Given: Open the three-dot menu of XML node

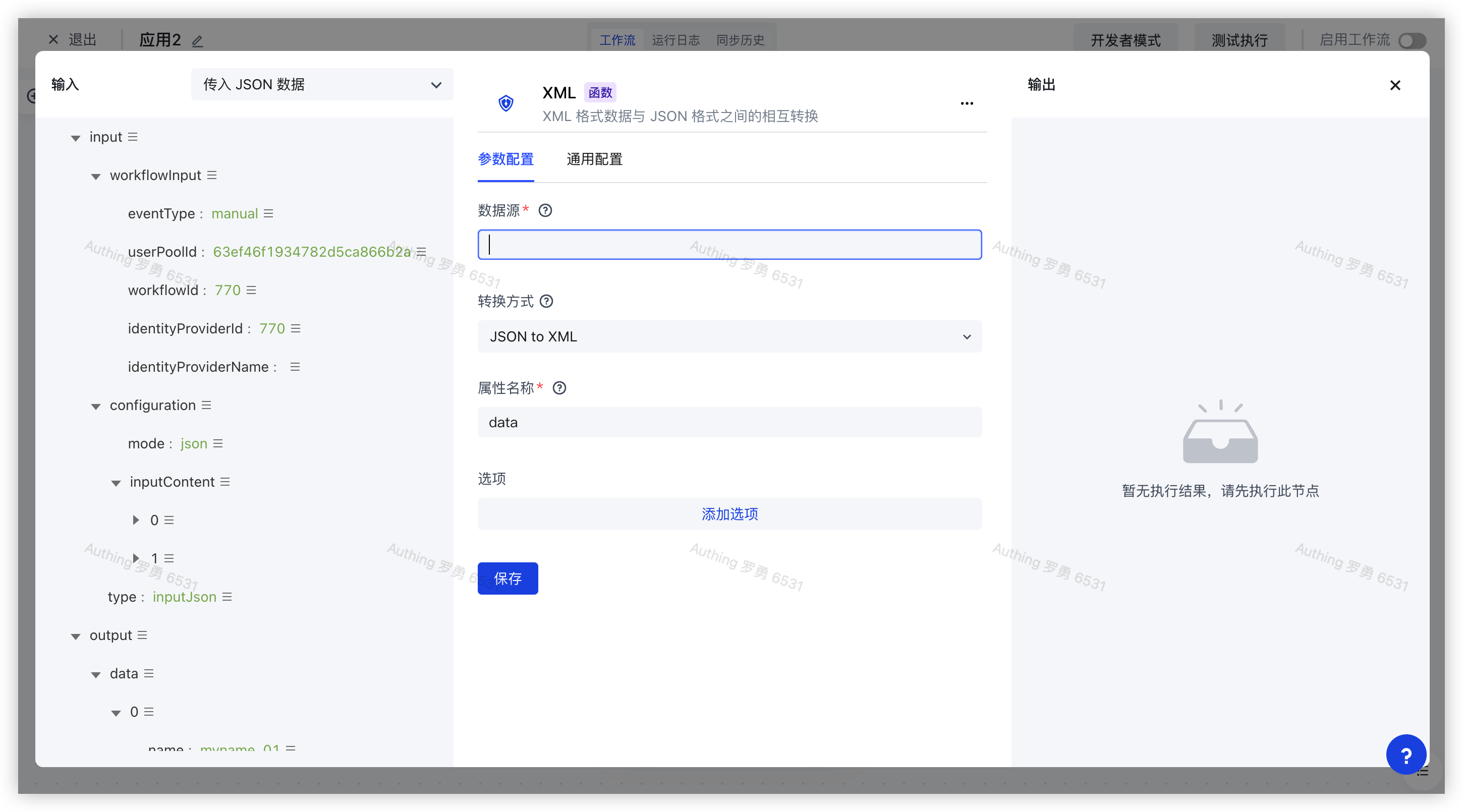Looking at the screenshot, I should pyautogui.click(x=967, y=103).
